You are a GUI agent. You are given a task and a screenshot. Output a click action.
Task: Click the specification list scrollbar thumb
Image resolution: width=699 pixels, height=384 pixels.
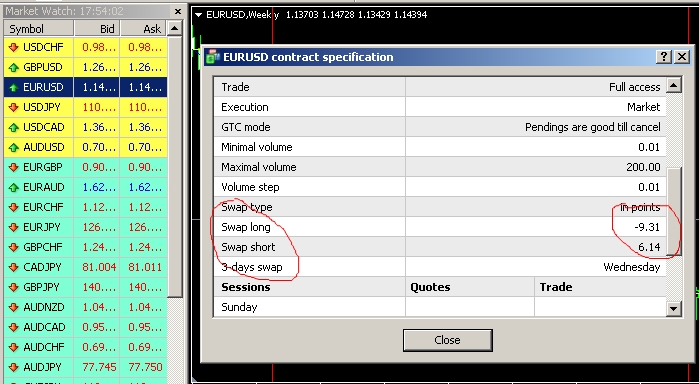coord(674,211)
